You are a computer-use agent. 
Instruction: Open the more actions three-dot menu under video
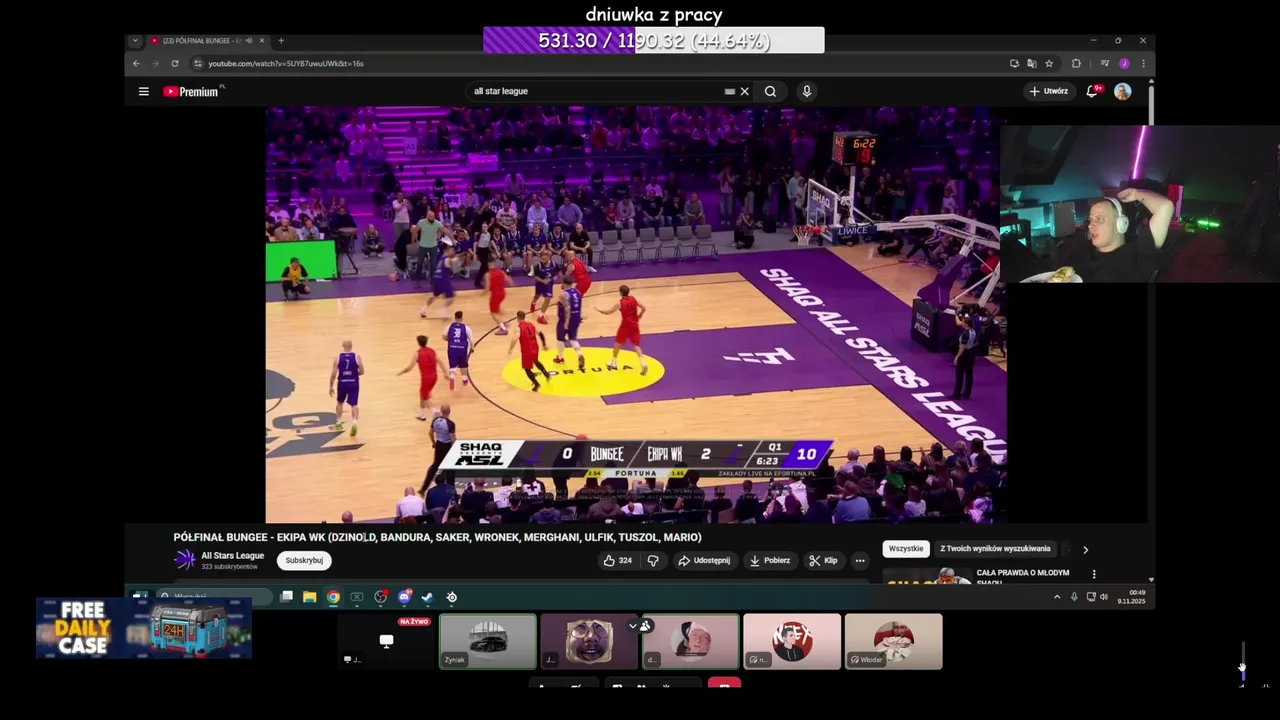[859, 560]
